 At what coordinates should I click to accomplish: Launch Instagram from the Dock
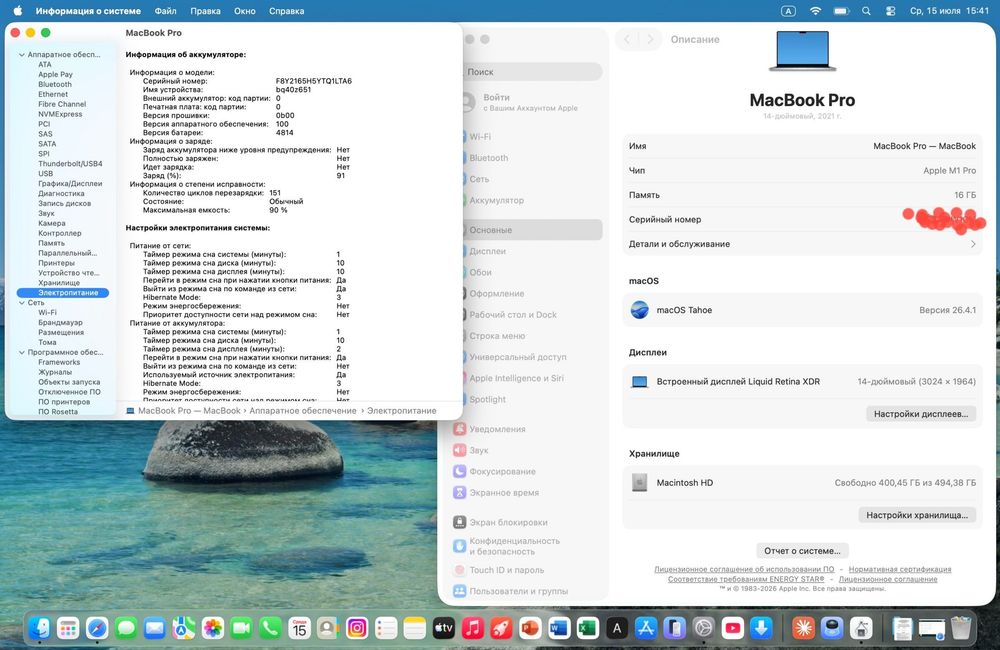[357, 628]
